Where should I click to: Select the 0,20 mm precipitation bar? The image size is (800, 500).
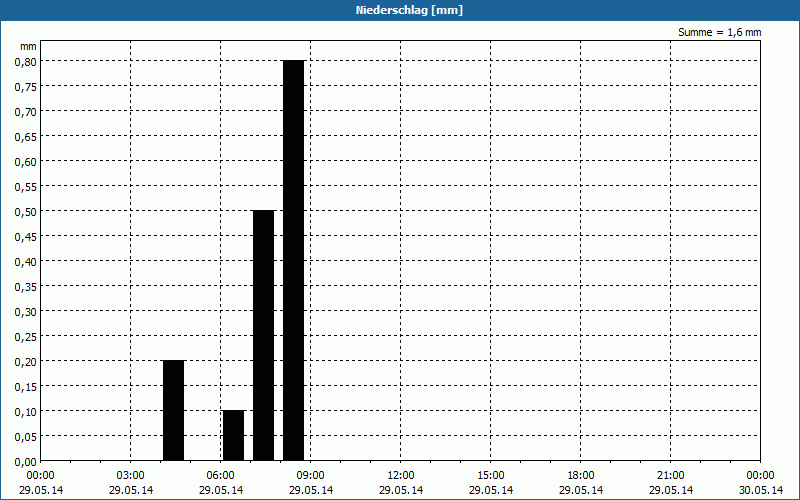click(173, 410)
